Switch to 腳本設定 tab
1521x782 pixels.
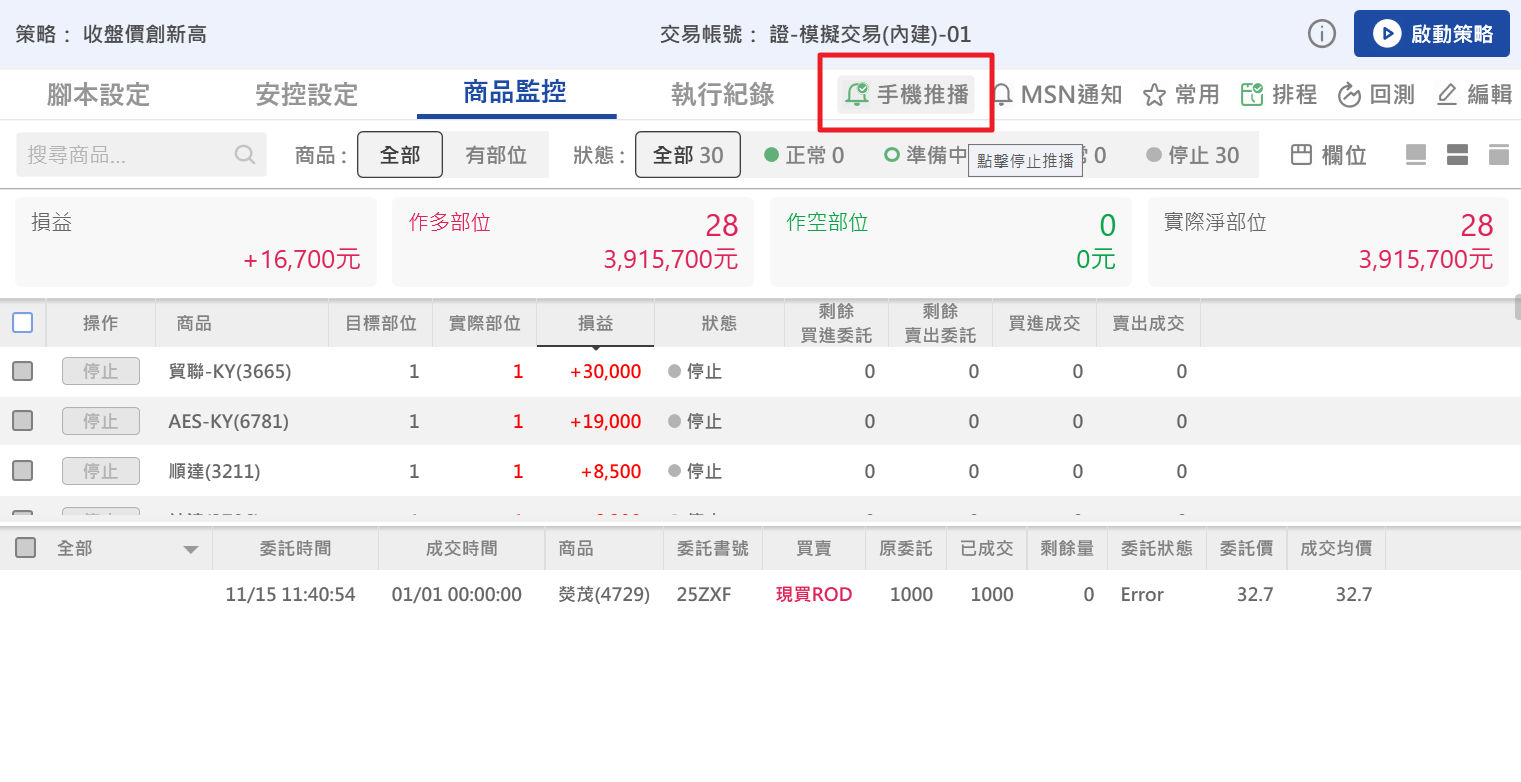[98, 95]
